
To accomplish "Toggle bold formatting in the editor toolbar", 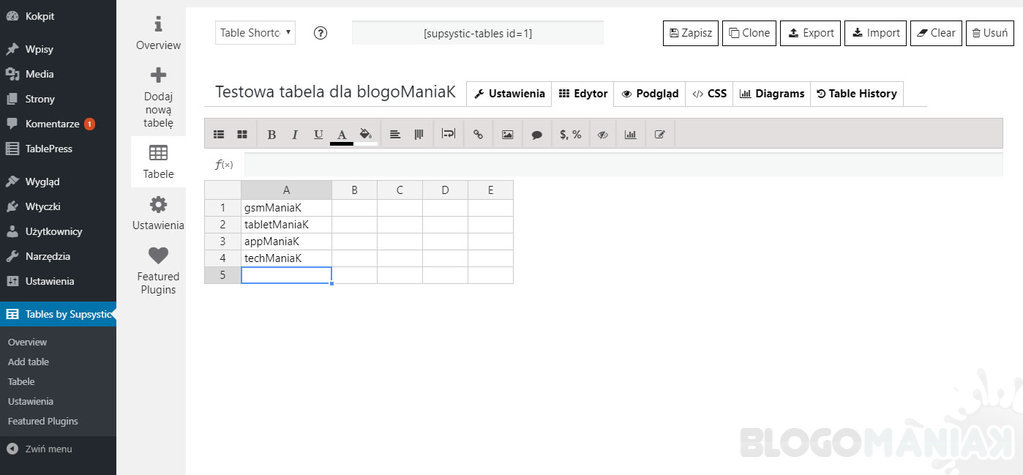I will (271, 134).
